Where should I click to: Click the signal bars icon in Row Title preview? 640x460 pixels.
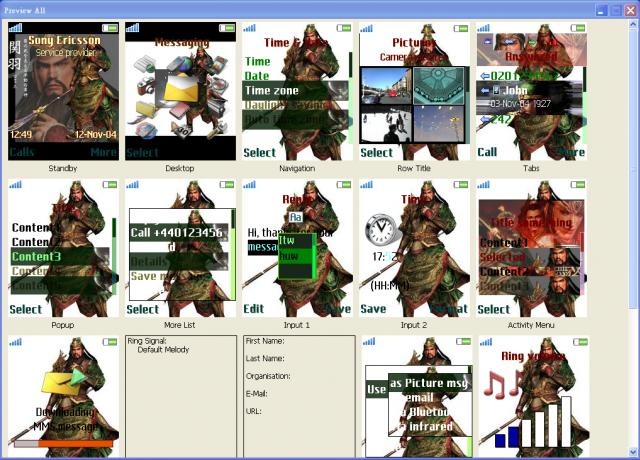pos(366,28)
